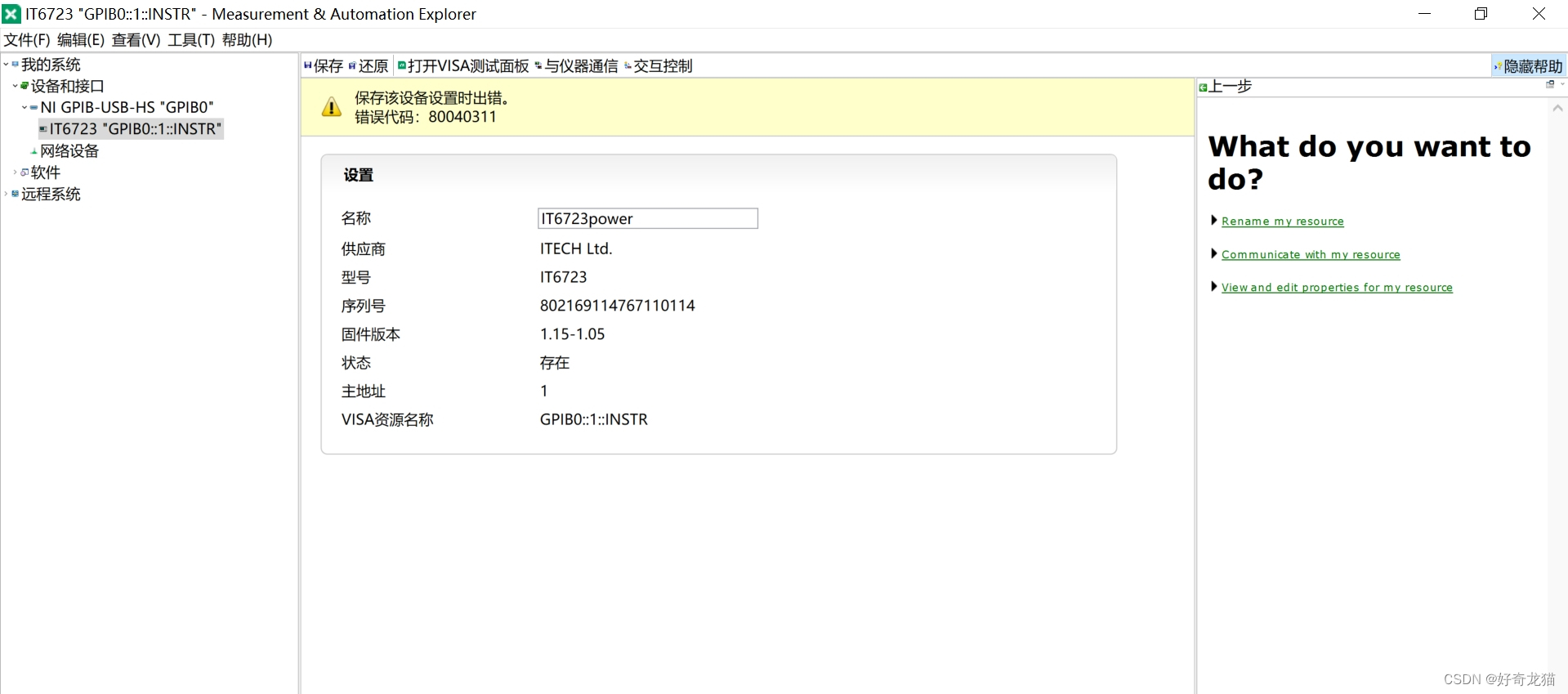Screen dimensions: 1568x694
Task: Click the firmware version 1.15-1.05
Action: [572, 334]
